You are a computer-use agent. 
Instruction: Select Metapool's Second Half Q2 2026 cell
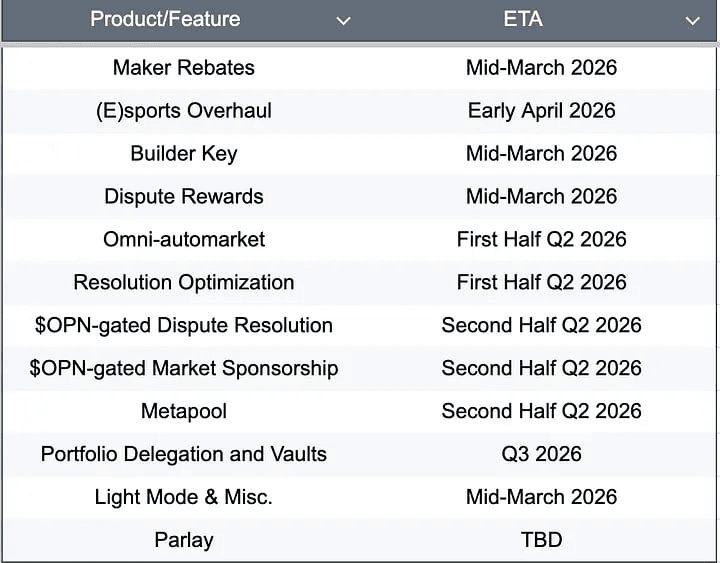541,411
